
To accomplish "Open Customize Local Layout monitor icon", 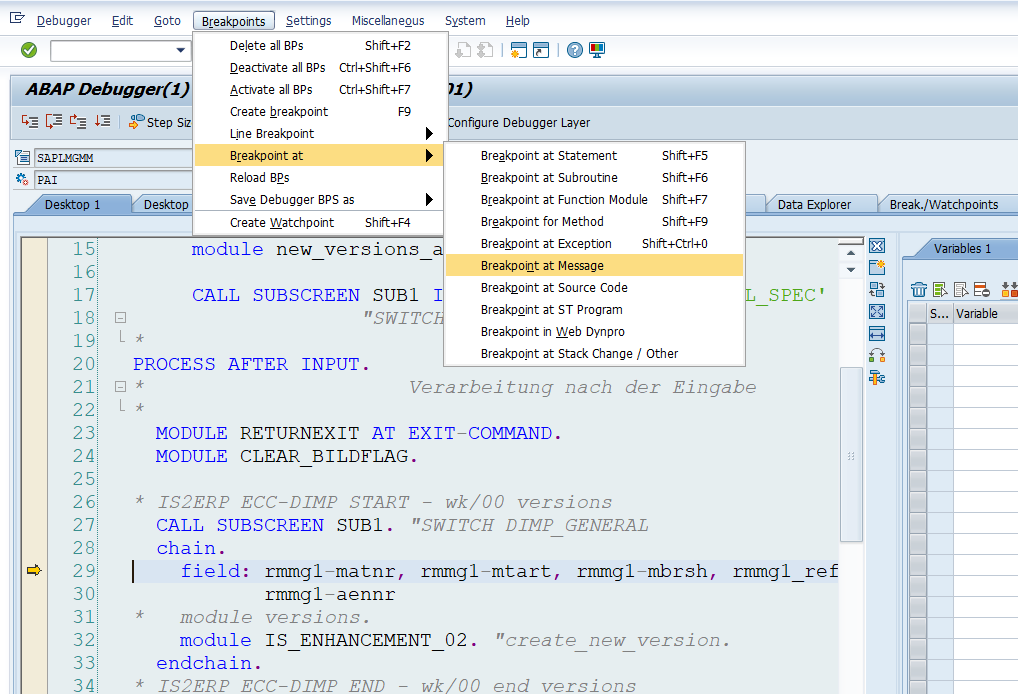I will pos(597,50).
